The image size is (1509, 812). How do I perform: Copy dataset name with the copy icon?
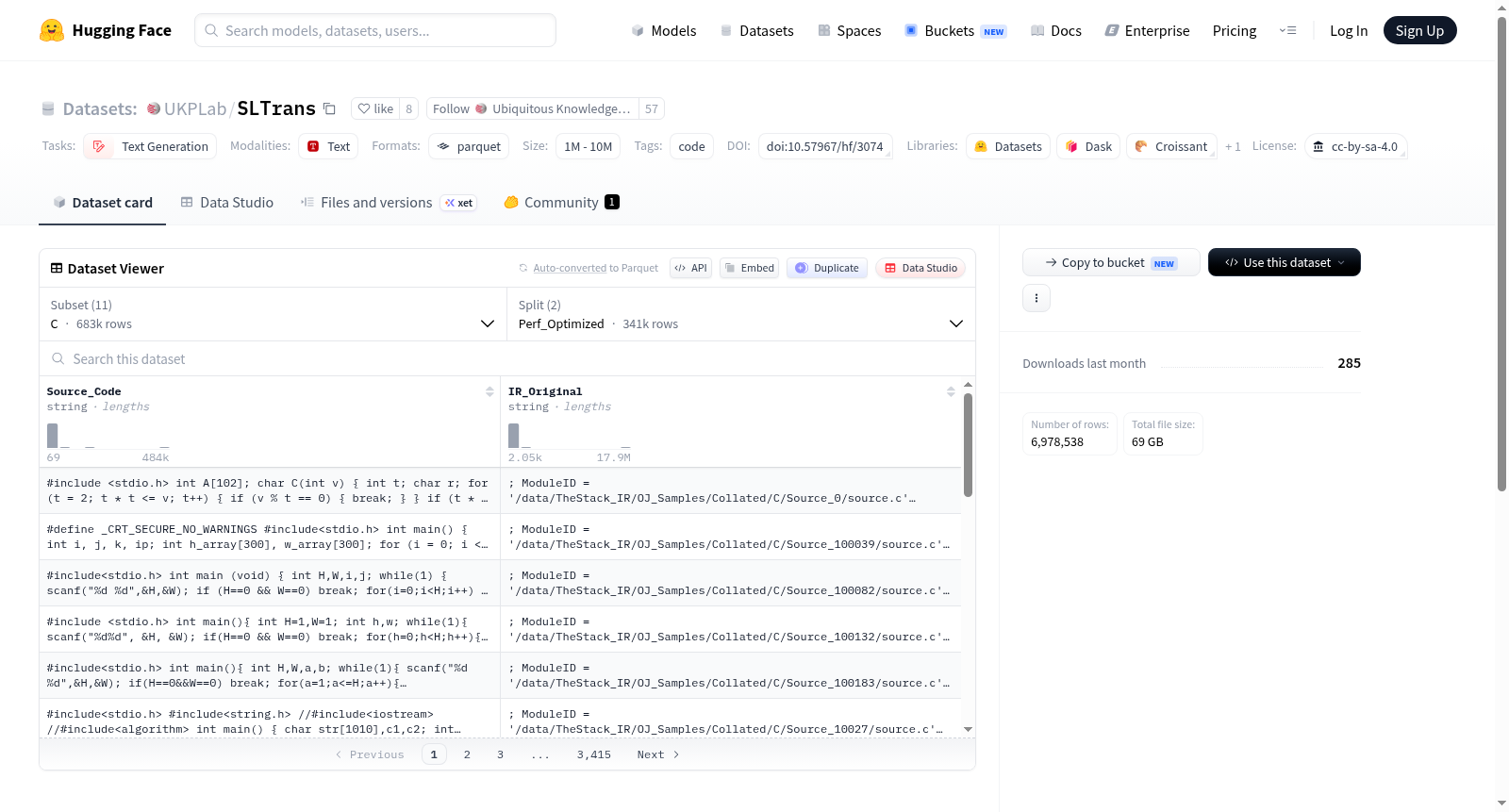coord(329,108)
